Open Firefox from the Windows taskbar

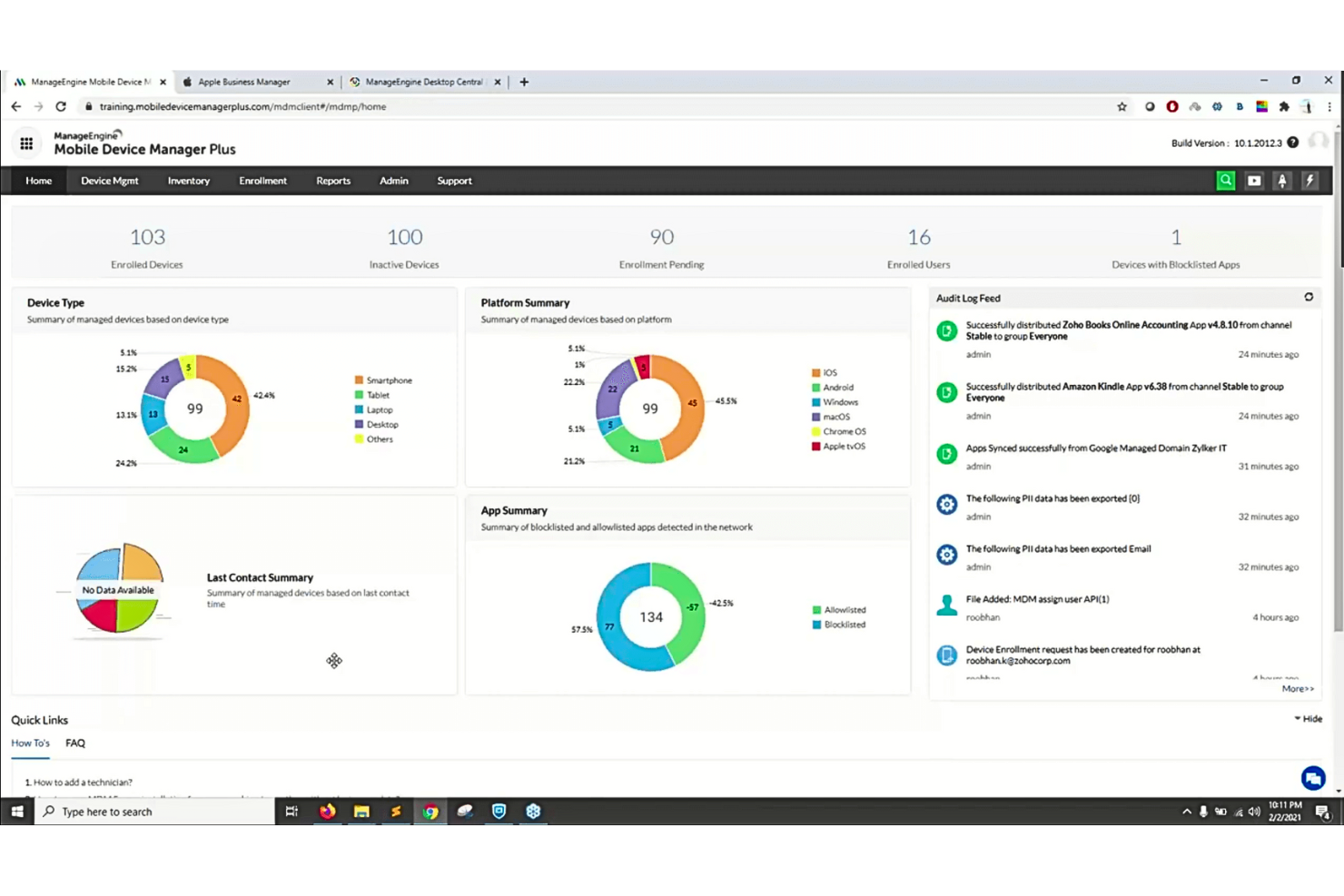(x=327, y=812)
